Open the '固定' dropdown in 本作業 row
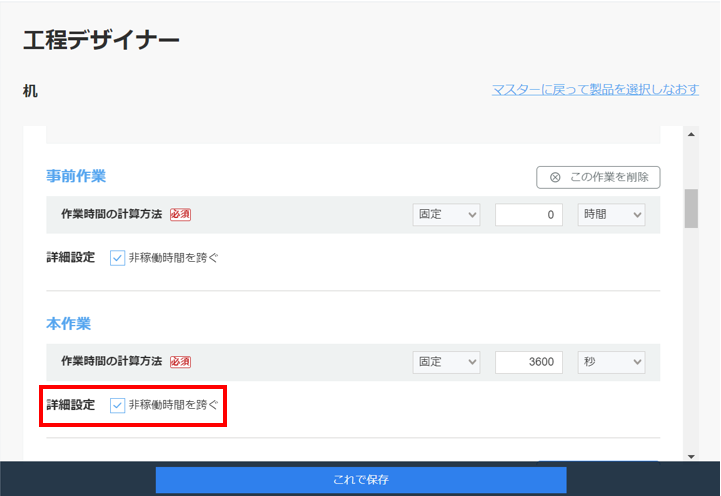The image size is (721, 496). point(446,362)
